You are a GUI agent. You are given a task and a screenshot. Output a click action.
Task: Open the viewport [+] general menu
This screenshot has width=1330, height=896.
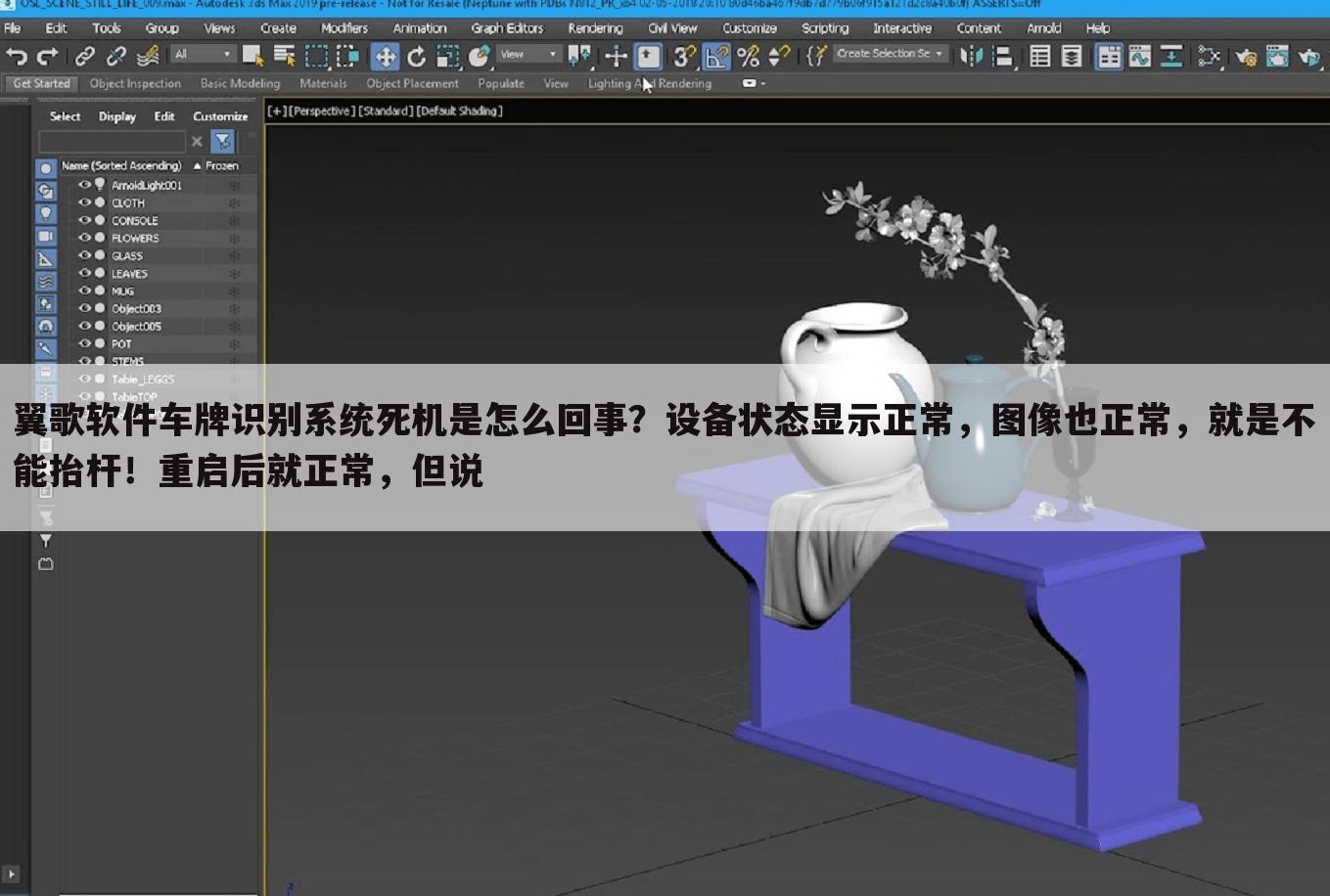(277, 111)
